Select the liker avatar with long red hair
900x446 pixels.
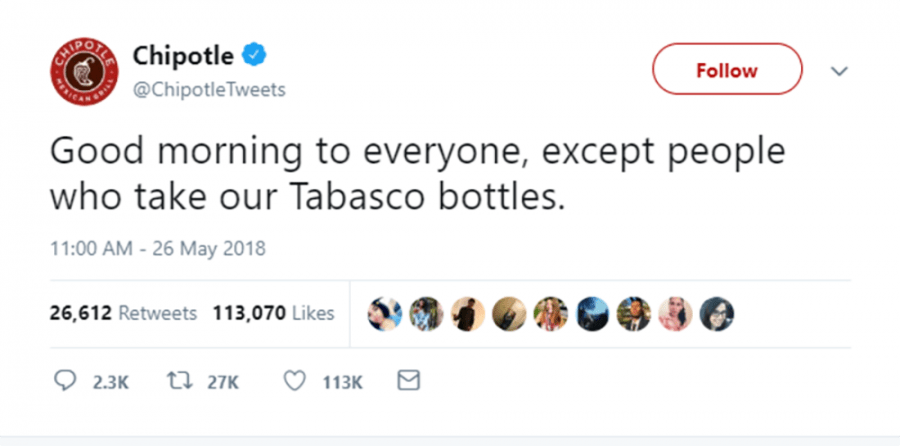(x=553, y=313)
